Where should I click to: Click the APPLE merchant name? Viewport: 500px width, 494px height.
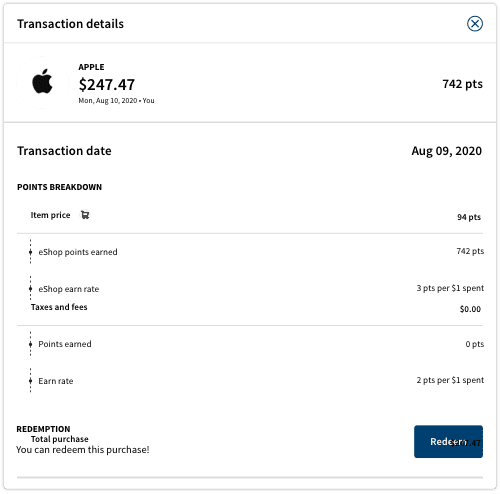91,67
